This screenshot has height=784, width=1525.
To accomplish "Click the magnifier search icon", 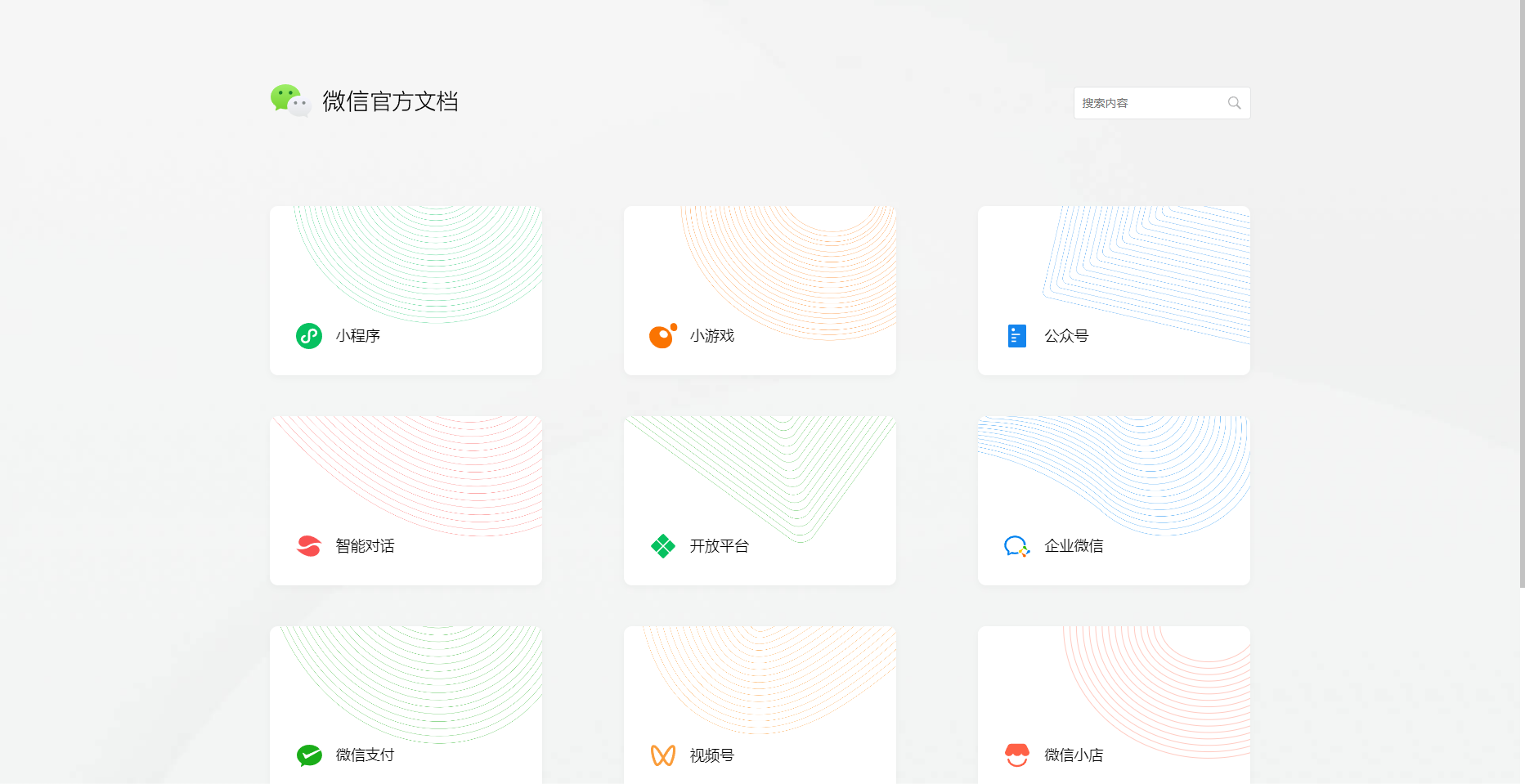I will (x=1235, y=103).
